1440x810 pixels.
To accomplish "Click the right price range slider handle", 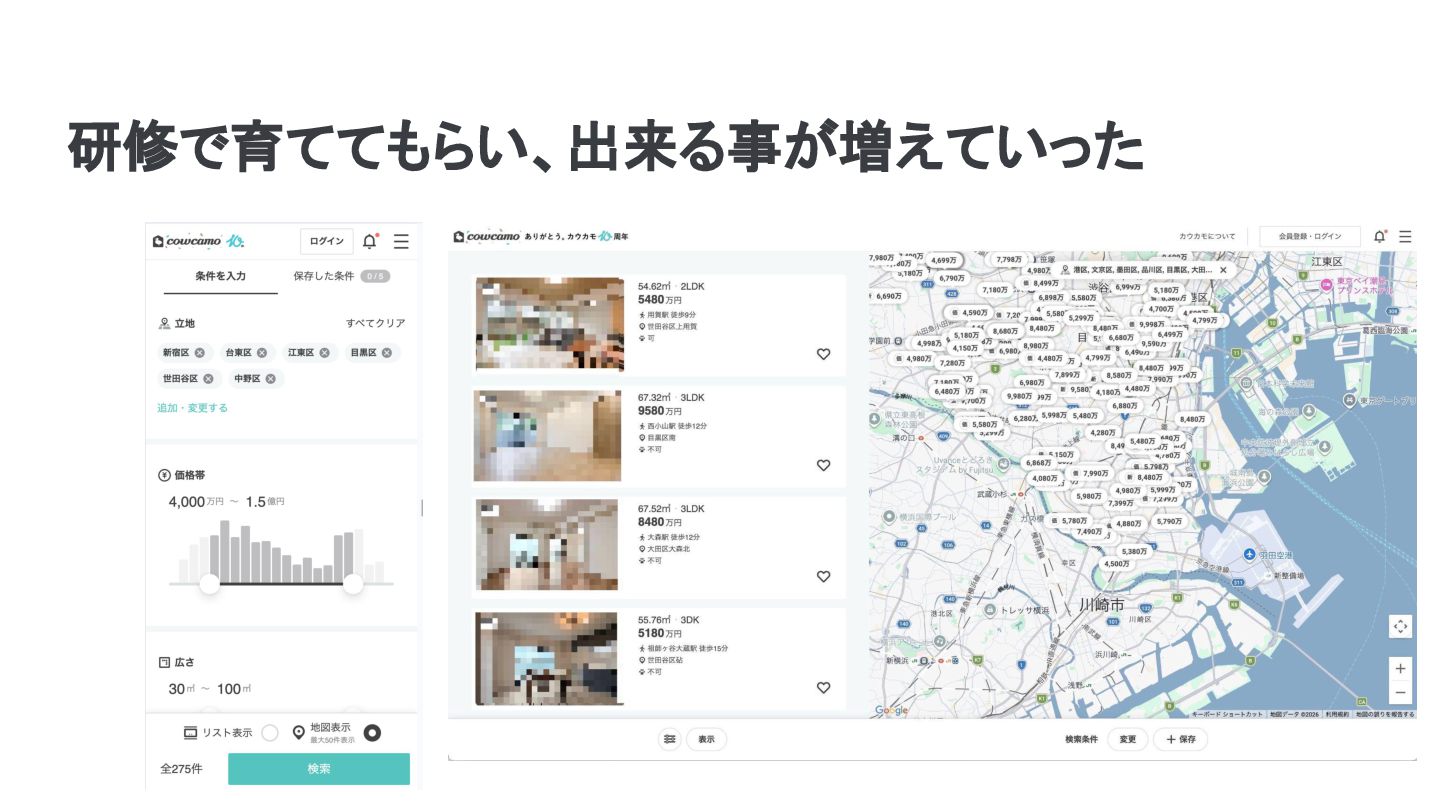I will [353, 584].
